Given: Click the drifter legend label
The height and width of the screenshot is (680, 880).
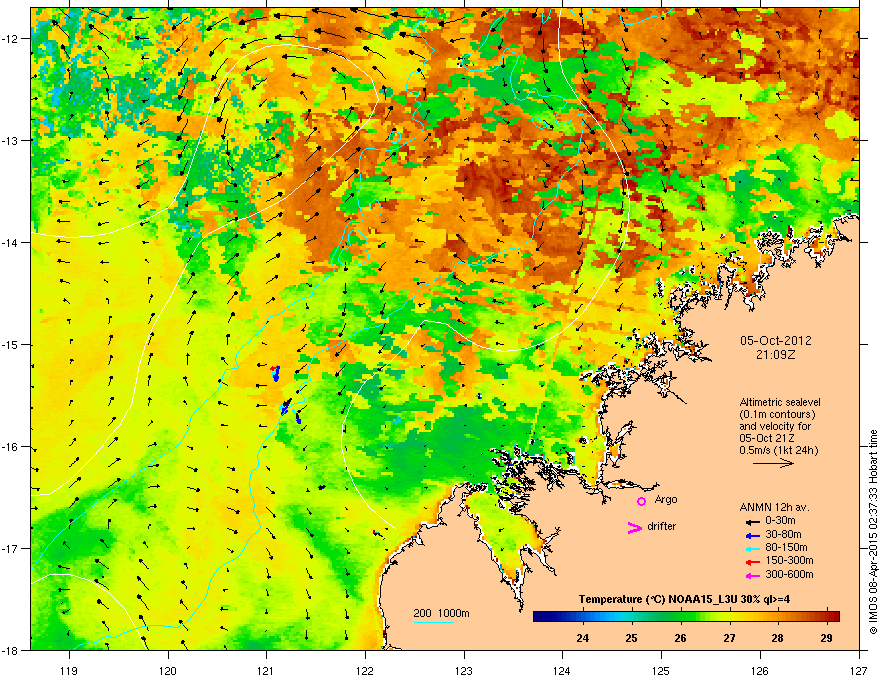Looking at the screenshot, I should (662, 526).
